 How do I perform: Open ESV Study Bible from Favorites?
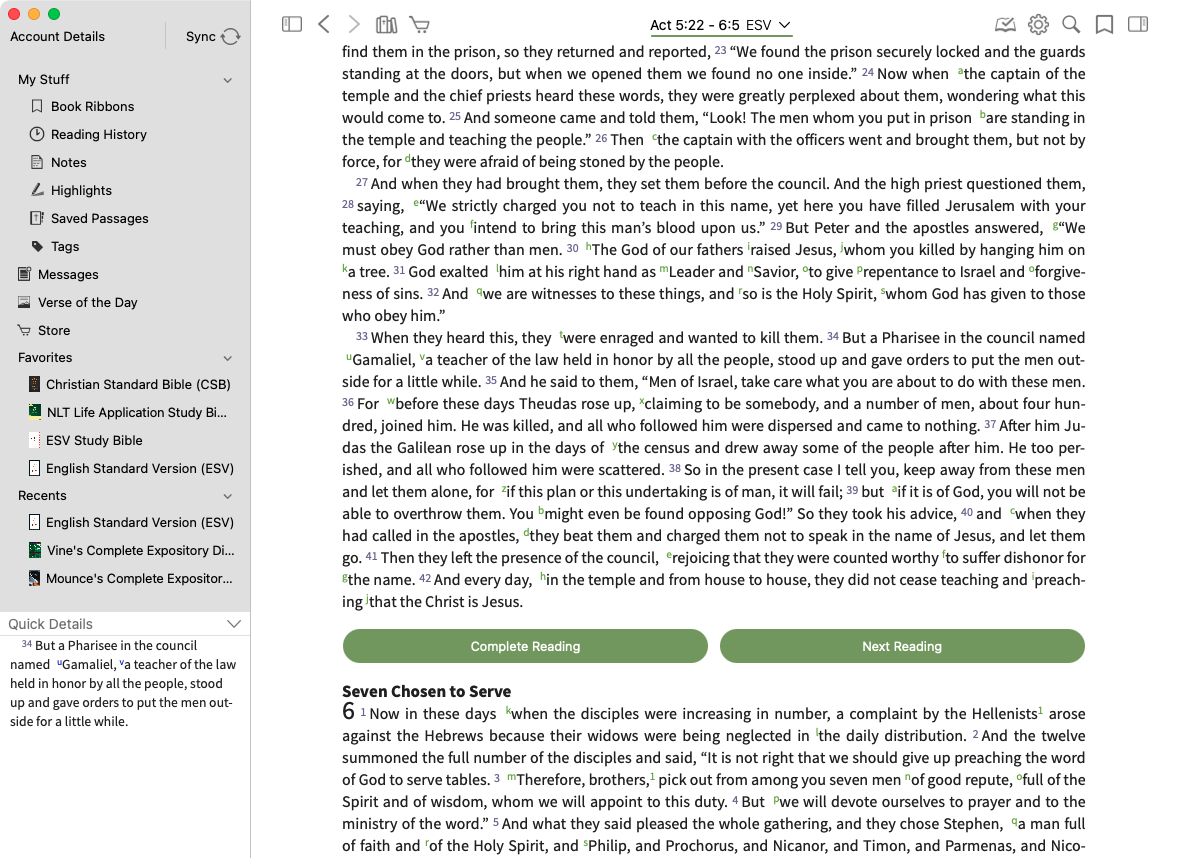[94, 440]
